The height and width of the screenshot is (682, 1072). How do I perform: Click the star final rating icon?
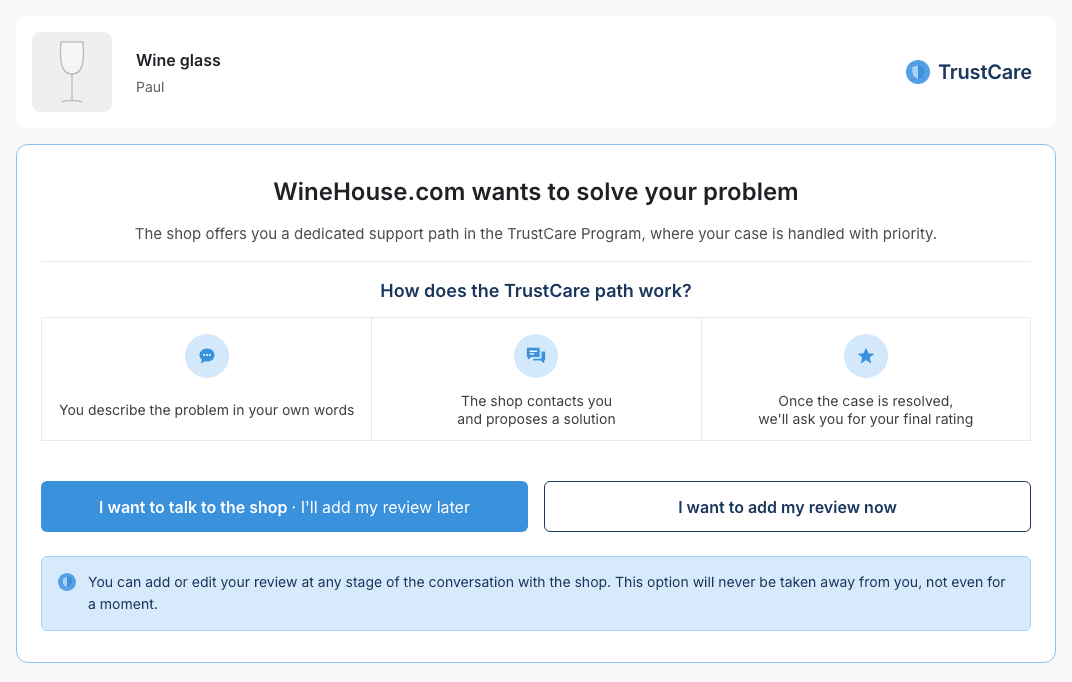[x=866, y=356]
